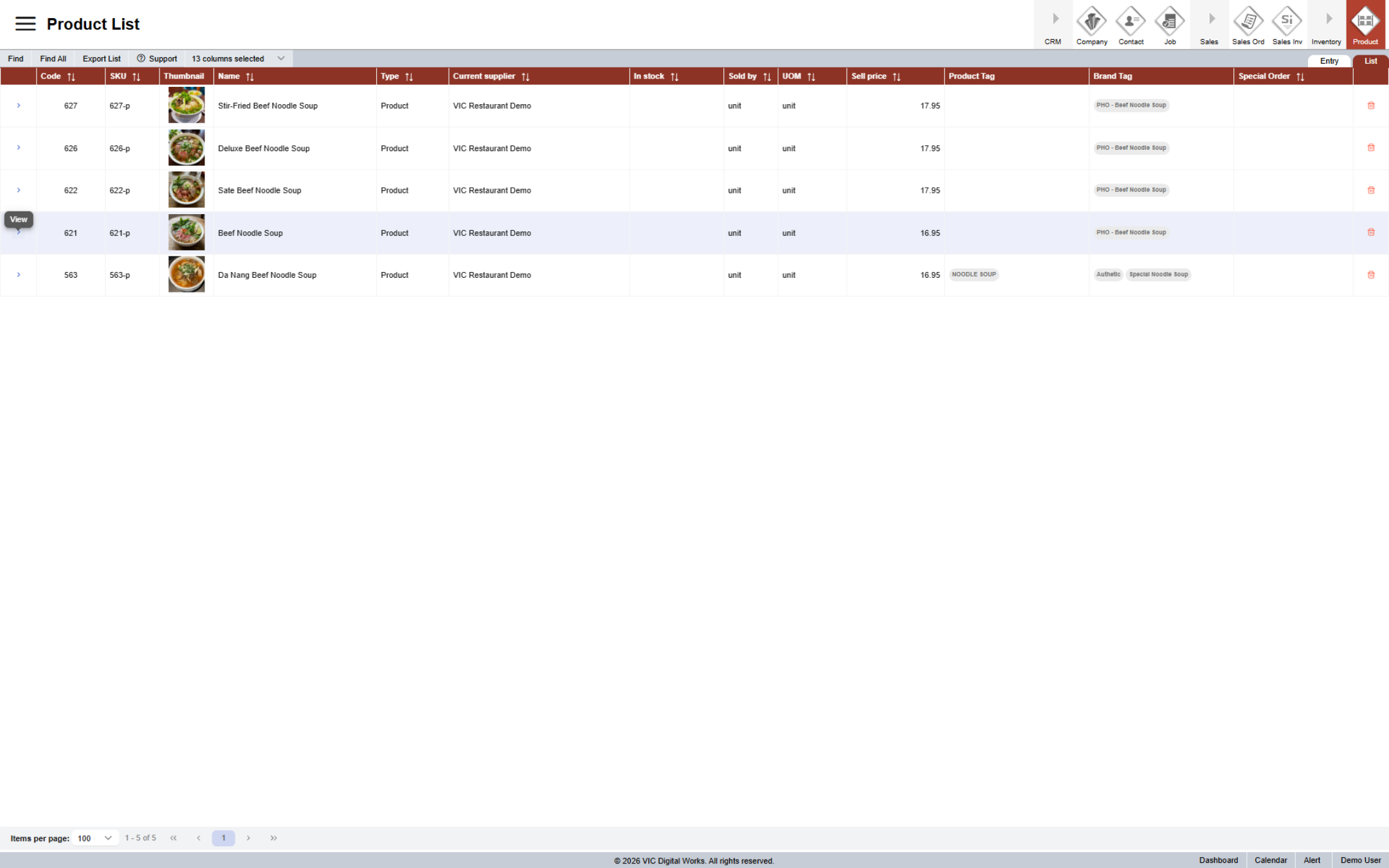Open the hamburger main menu
Image resolution: width=1389 pixels, height=868 pixels.
[25, 24]
